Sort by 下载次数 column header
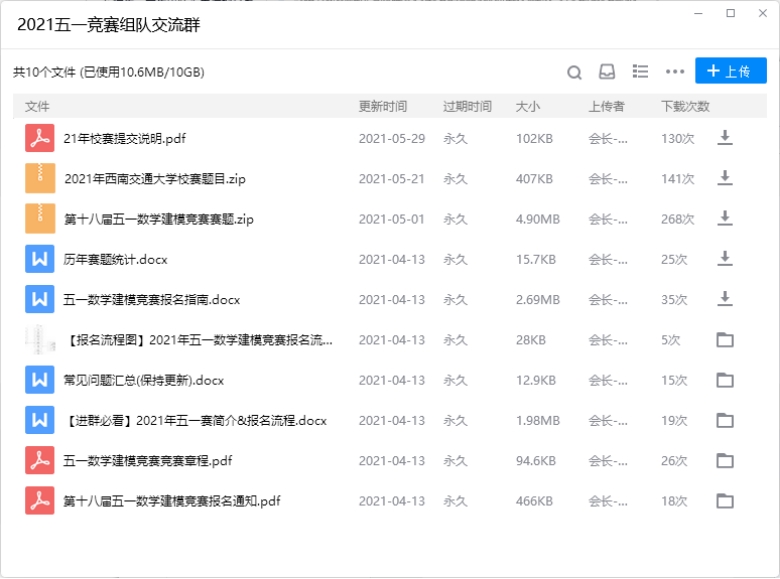The width and height of the screenshot is (780, 579). pyautogui.click(x=685, y=106)
